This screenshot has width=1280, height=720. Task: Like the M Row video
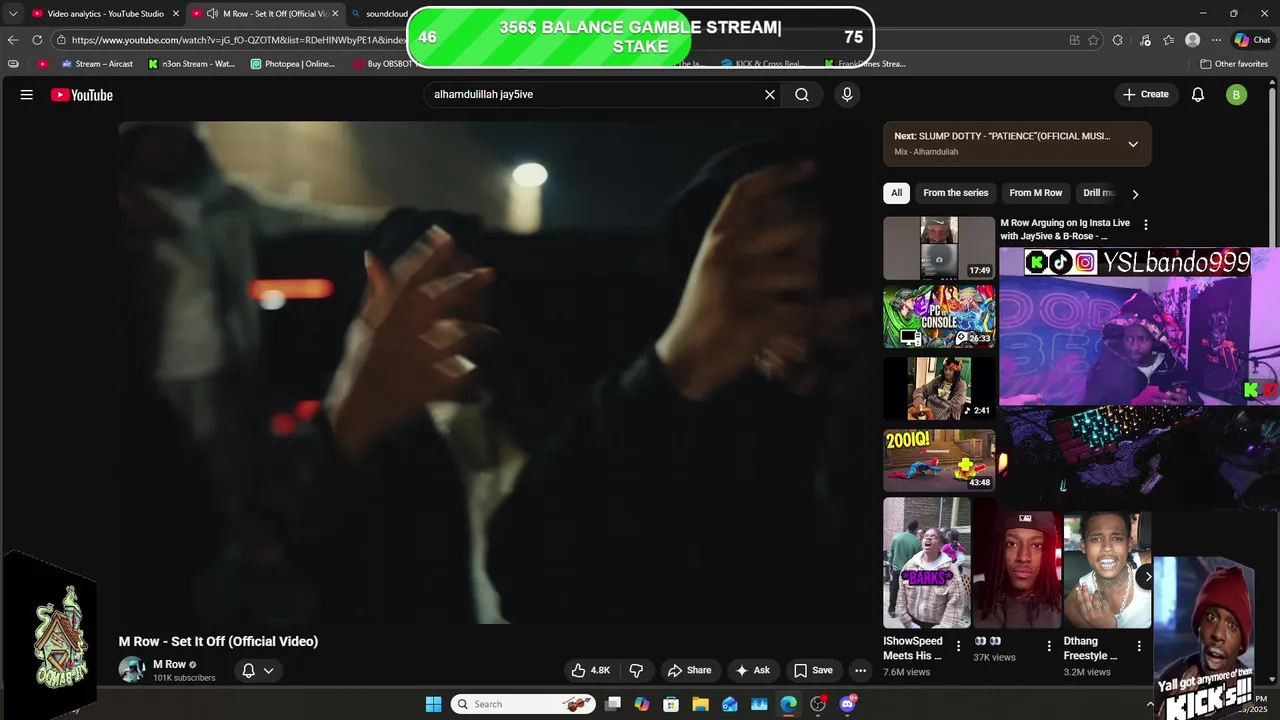[x=591, y=670]
